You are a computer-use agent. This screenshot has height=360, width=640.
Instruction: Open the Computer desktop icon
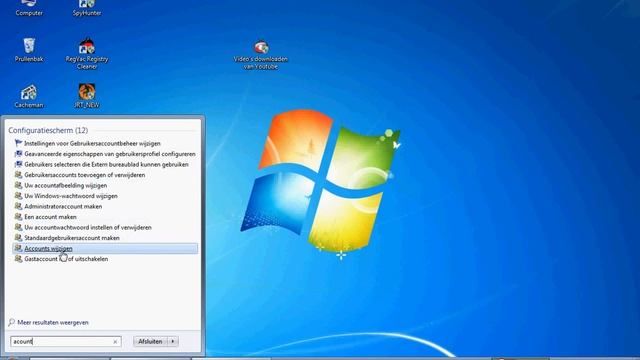[x=29, y=8]
